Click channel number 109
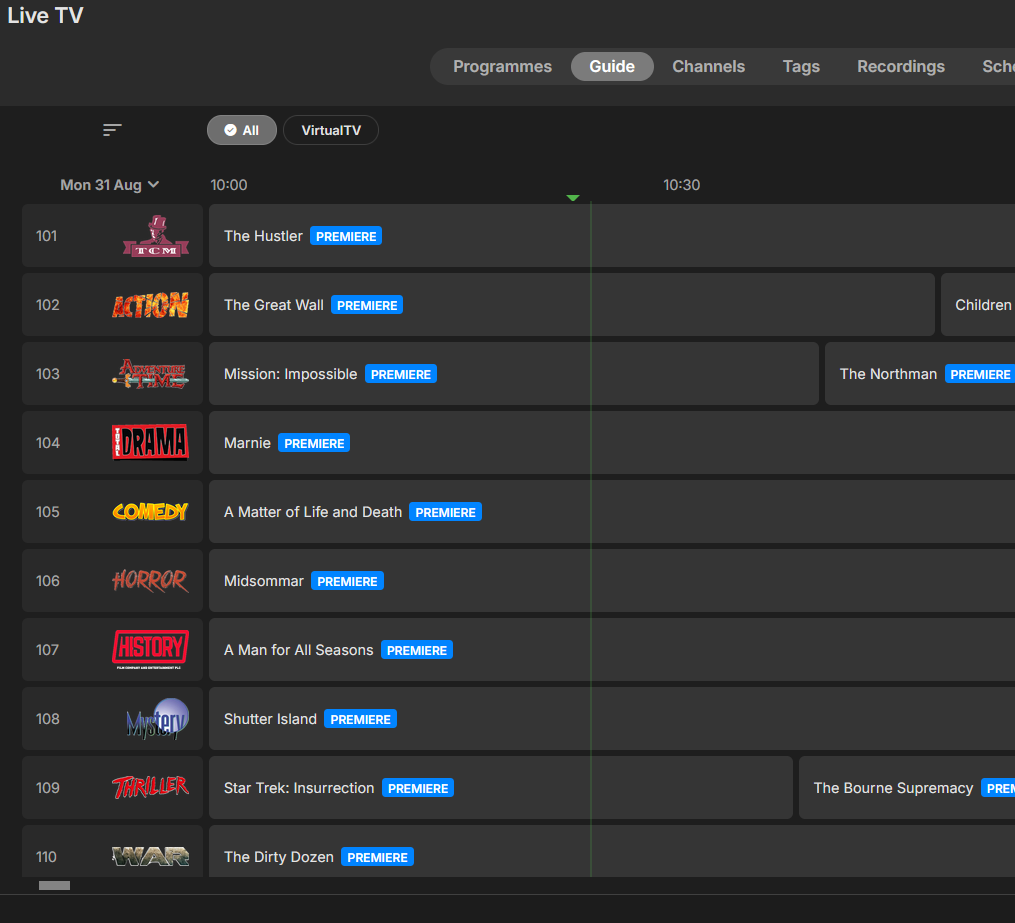The width and height of the screenshot is (1015, 923). tap(47, 788)
